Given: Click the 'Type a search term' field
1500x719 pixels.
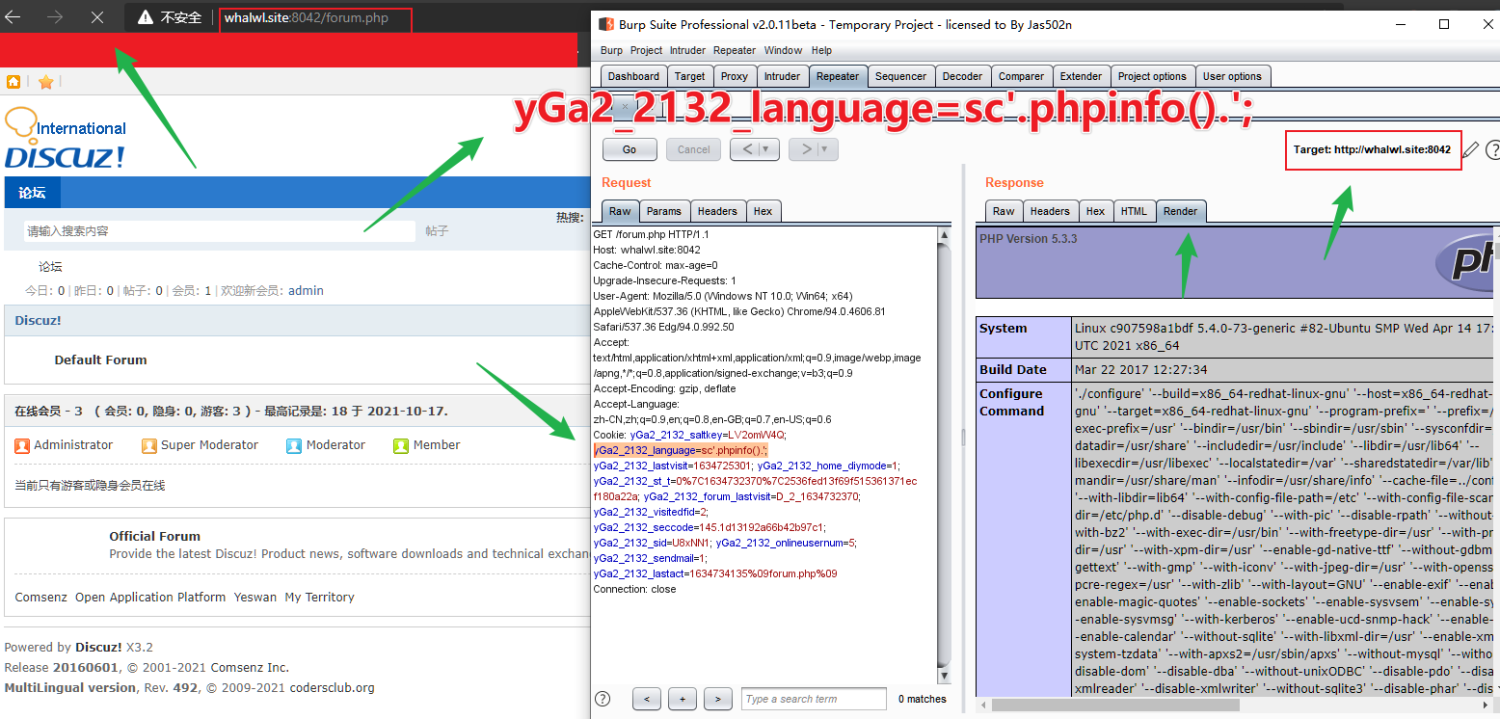Looking at the screenshot, I should pos(814,698).
